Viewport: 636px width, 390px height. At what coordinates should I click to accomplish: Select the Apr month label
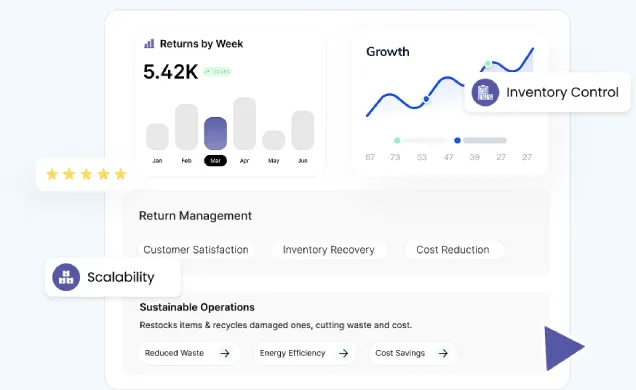click(245, 161)
